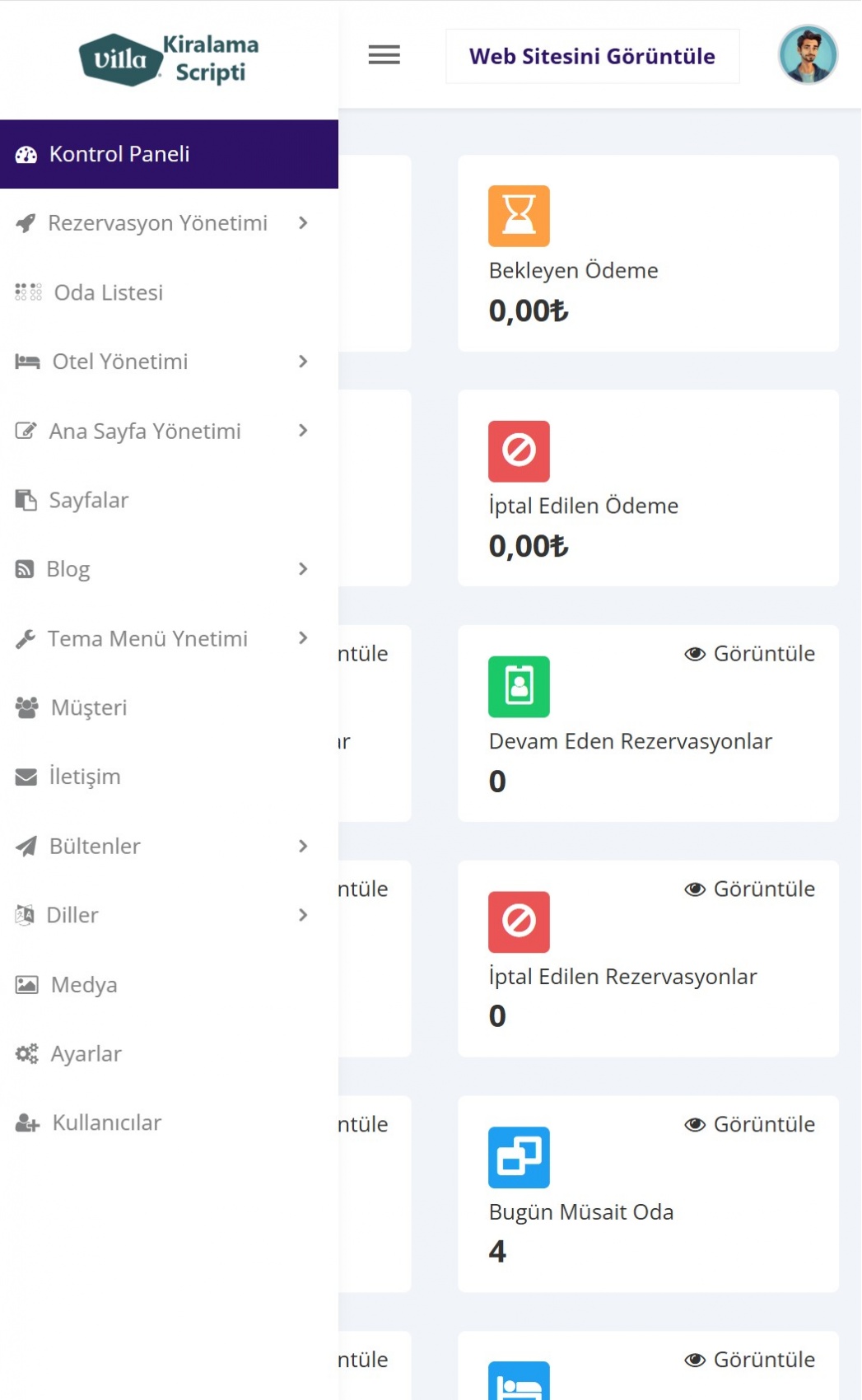
Task: Expand the Diller menu chevron
Action: pos(303,915)
